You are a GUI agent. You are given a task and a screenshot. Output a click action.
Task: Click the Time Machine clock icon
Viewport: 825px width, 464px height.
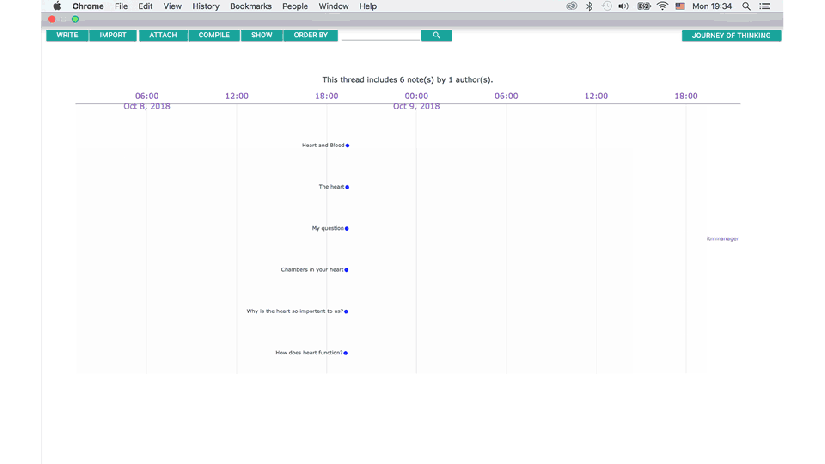click(x=606, y=6)
